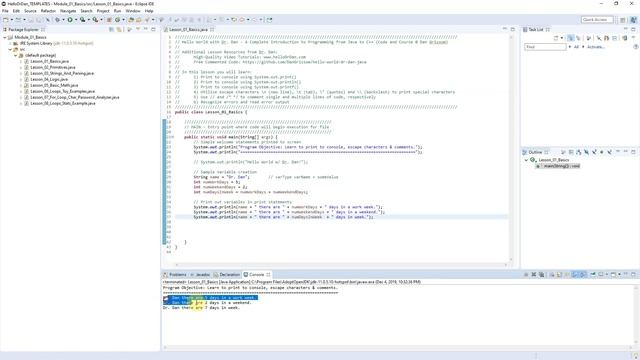Viewport: 640px width, 360px height.
Task: Click the Open Perspective icon
Action: click(x=622, y=20)
